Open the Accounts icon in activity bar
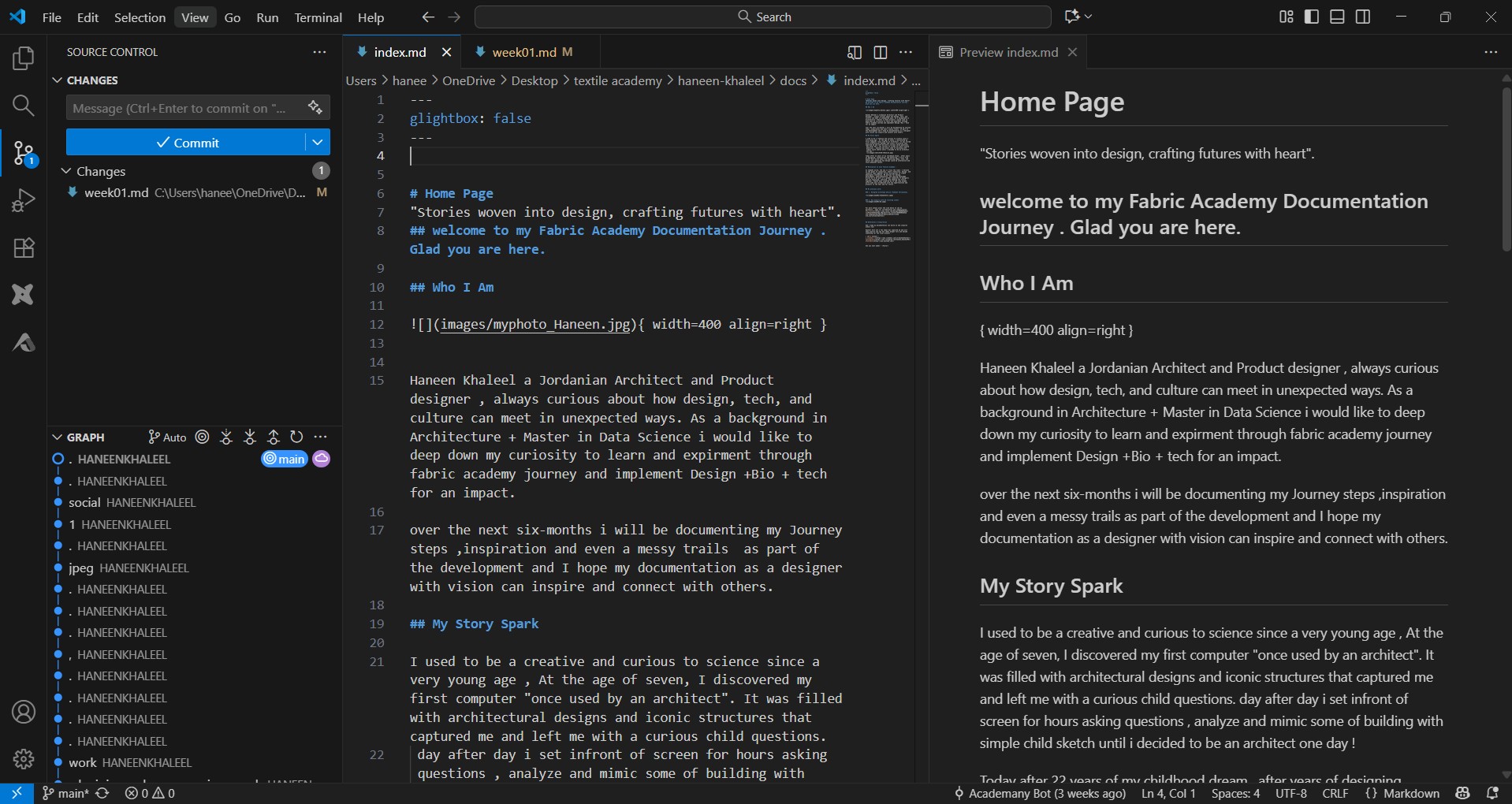The width and height of the screenshot is (1512, 804). tap(24, 712)
